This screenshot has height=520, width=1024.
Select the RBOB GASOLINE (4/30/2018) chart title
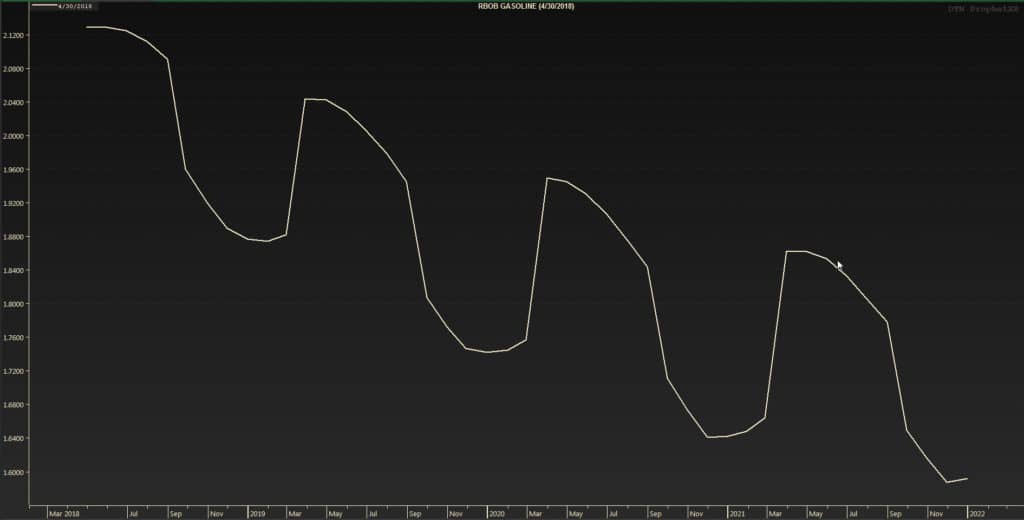[x=526, y=6]
